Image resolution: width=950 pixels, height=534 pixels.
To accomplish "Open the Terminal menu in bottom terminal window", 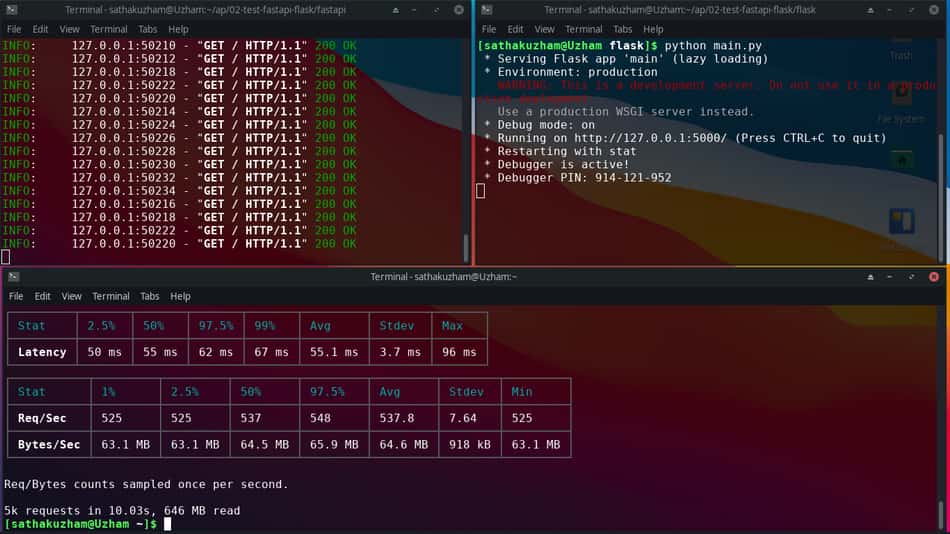I will tap(110, 296).
